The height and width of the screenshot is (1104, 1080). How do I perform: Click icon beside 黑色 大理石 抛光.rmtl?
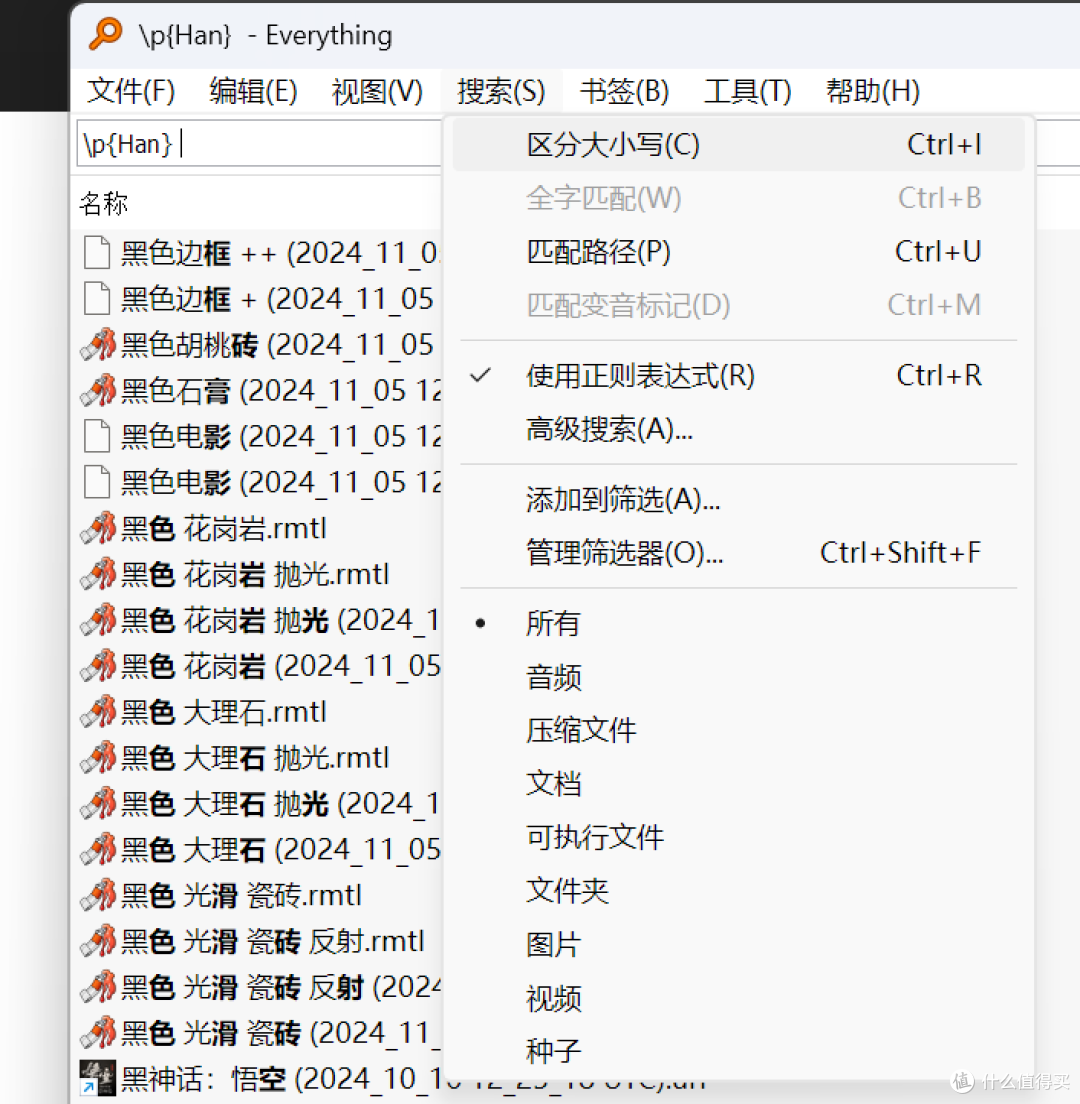98,758
